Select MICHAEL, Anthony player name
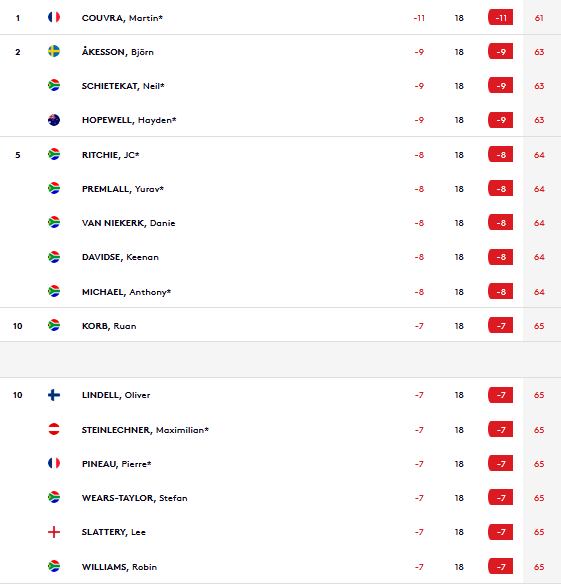 click(126, 292)
